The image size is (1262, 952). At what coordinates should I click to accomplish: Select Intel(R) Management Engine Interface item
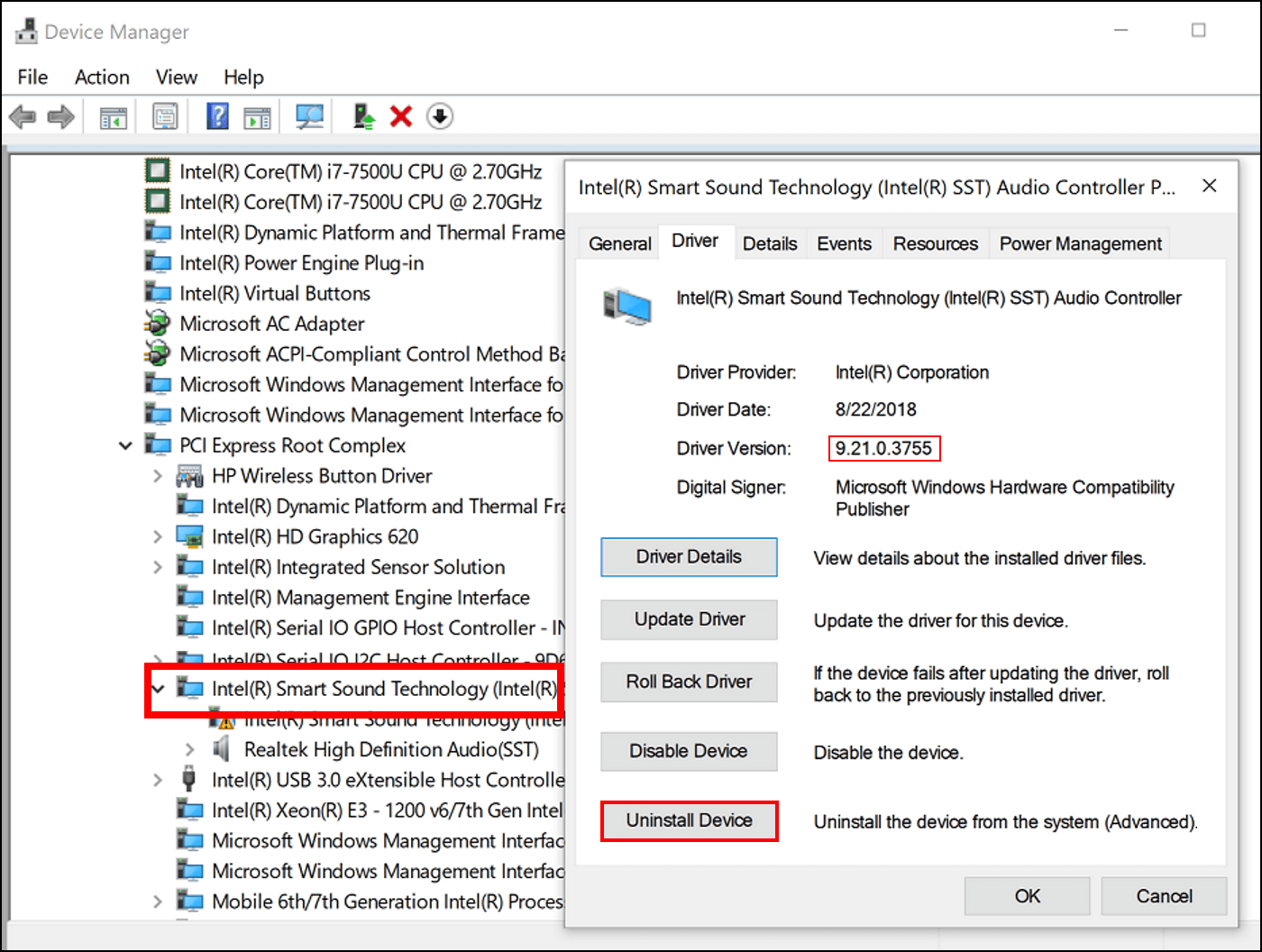pos(370,598)
